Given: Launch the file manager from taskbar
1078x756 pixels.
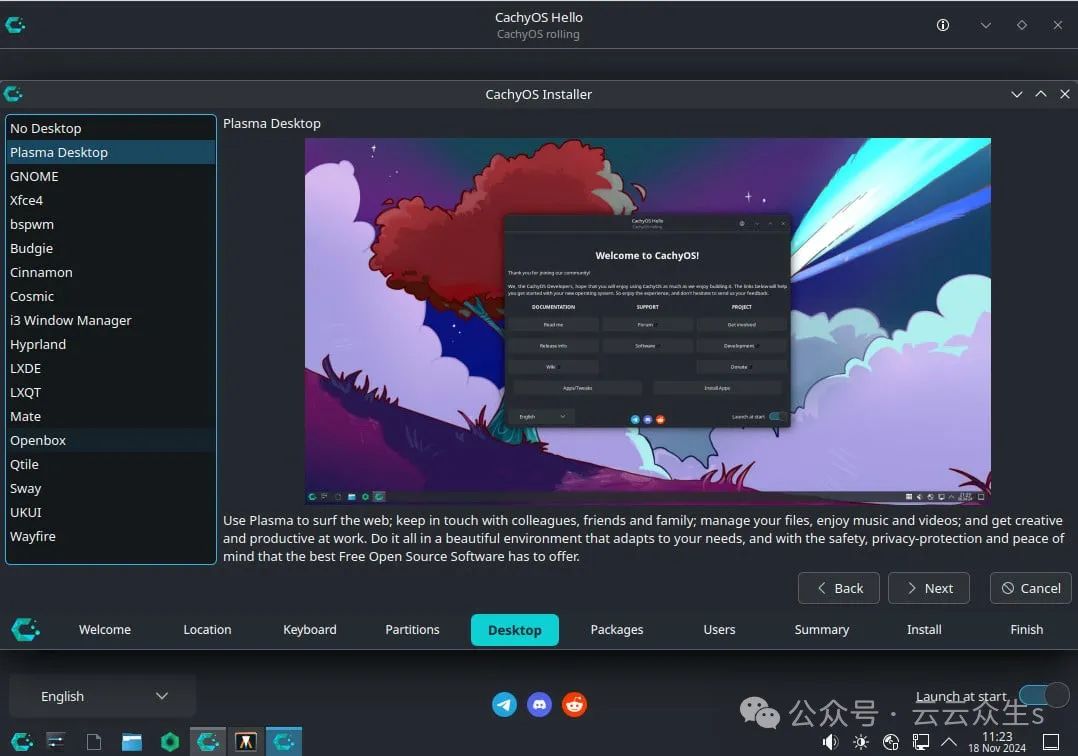Looking at the screenshot, I should point(132,742).
